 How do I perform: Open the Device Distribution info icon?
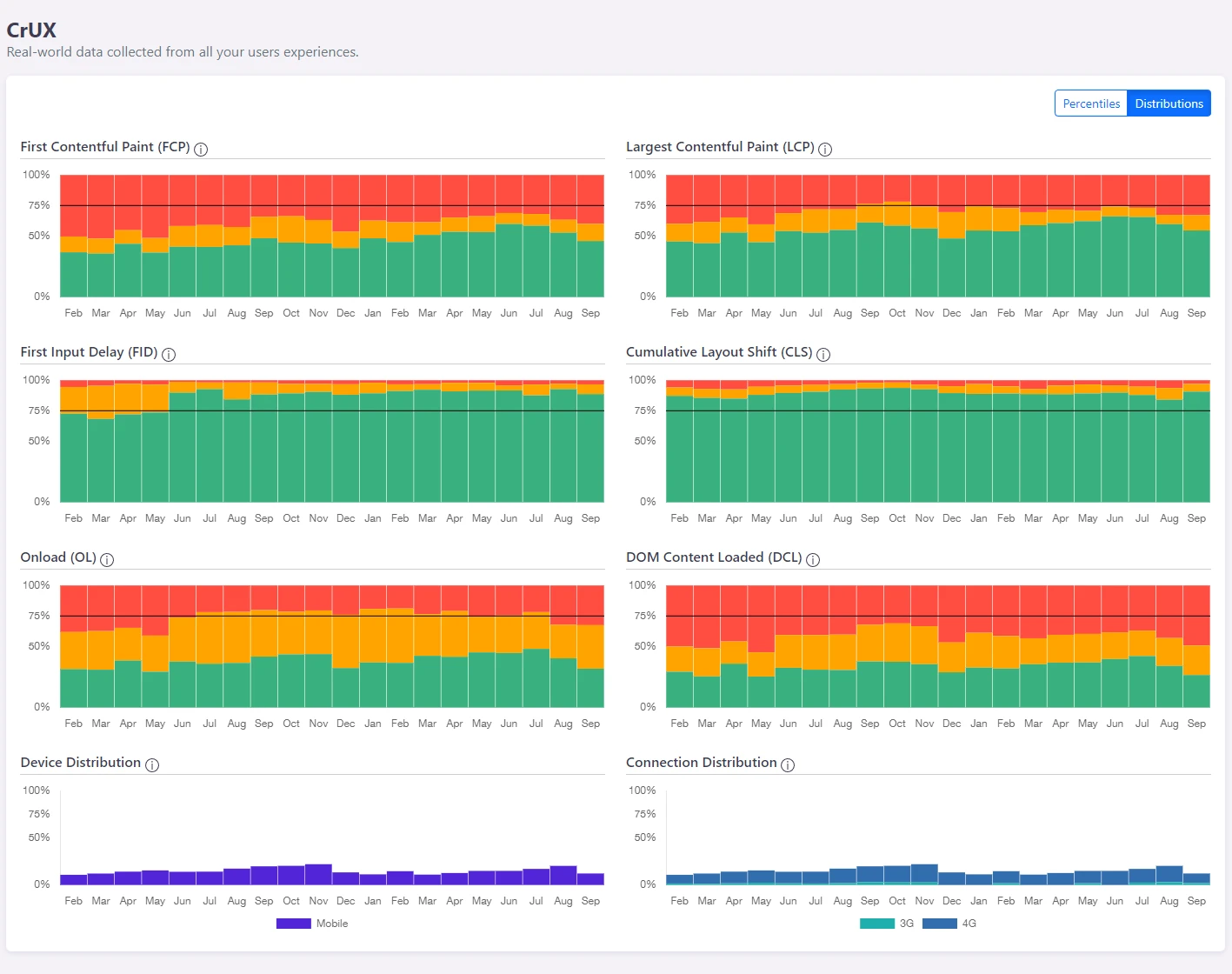152,764
